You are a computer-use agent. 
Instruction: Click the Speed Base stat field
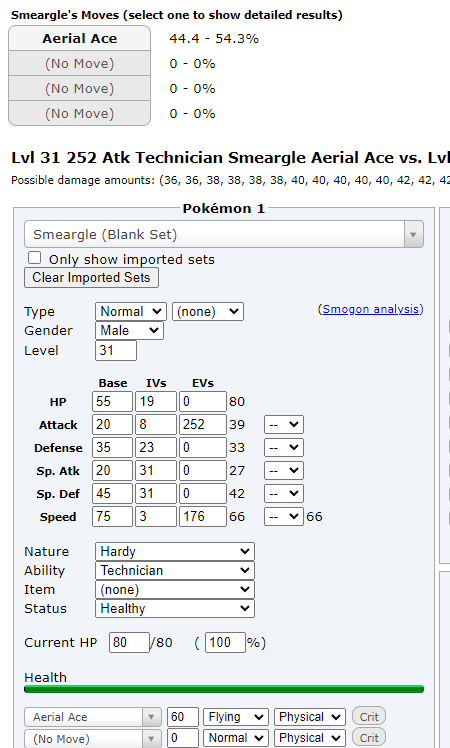pos(112,517)
